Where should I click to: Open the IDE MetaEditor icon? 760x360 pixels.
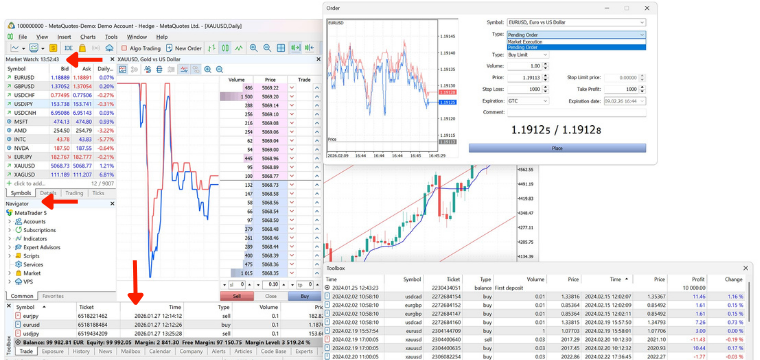click(x=68, y=48)
